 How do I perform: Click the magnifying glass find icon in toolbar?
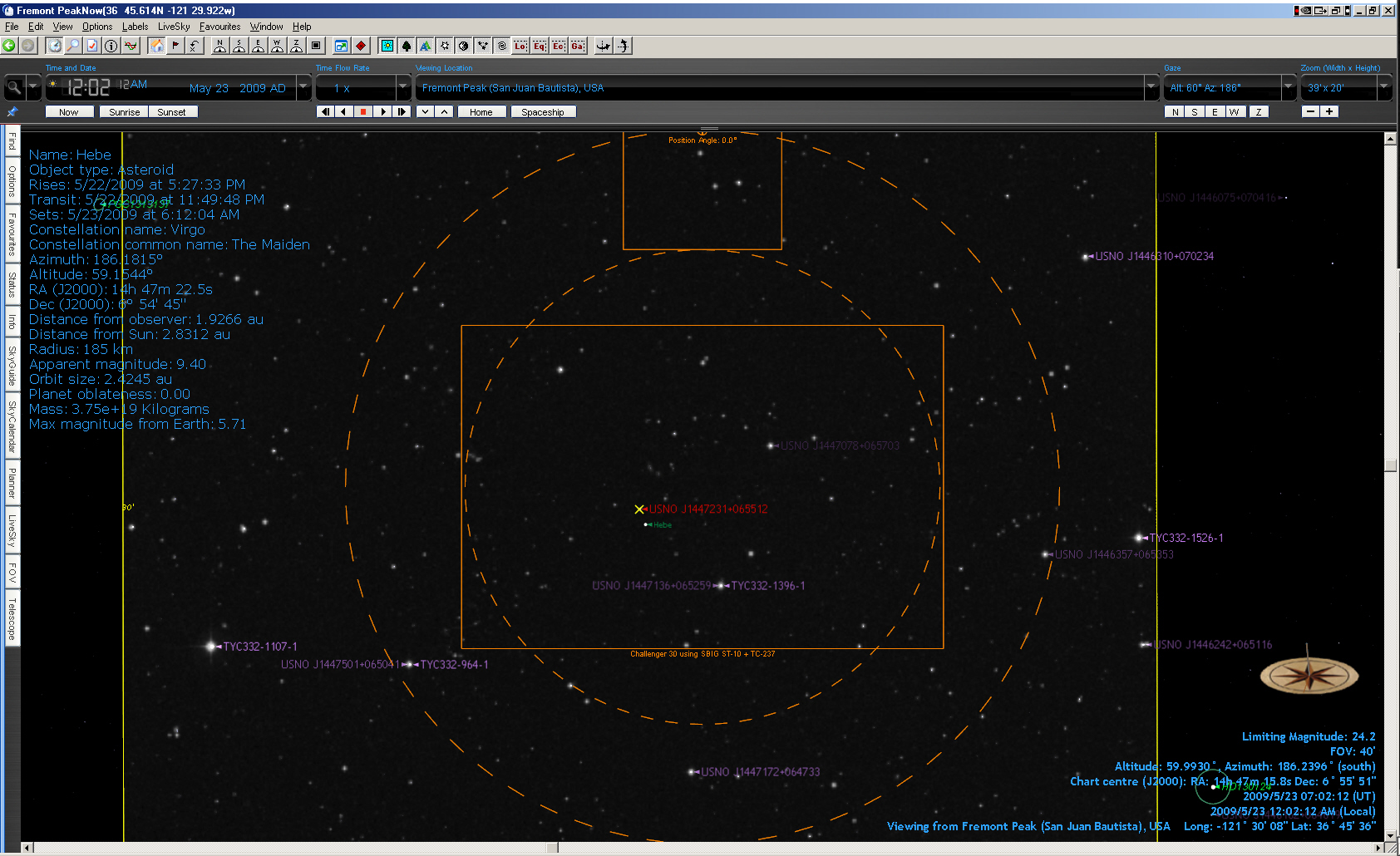73,46
